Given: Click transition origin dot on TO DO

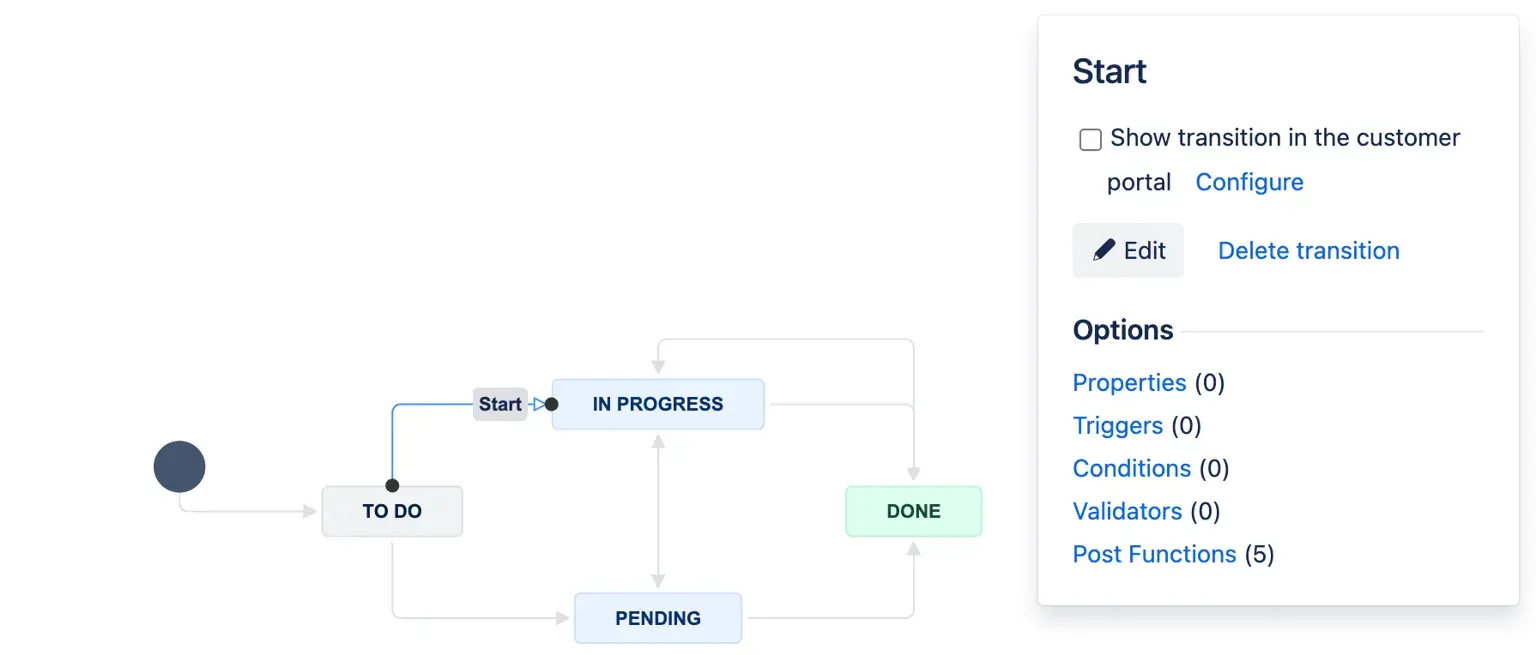Looking at the screenshot, I should [x=392, y=486].
